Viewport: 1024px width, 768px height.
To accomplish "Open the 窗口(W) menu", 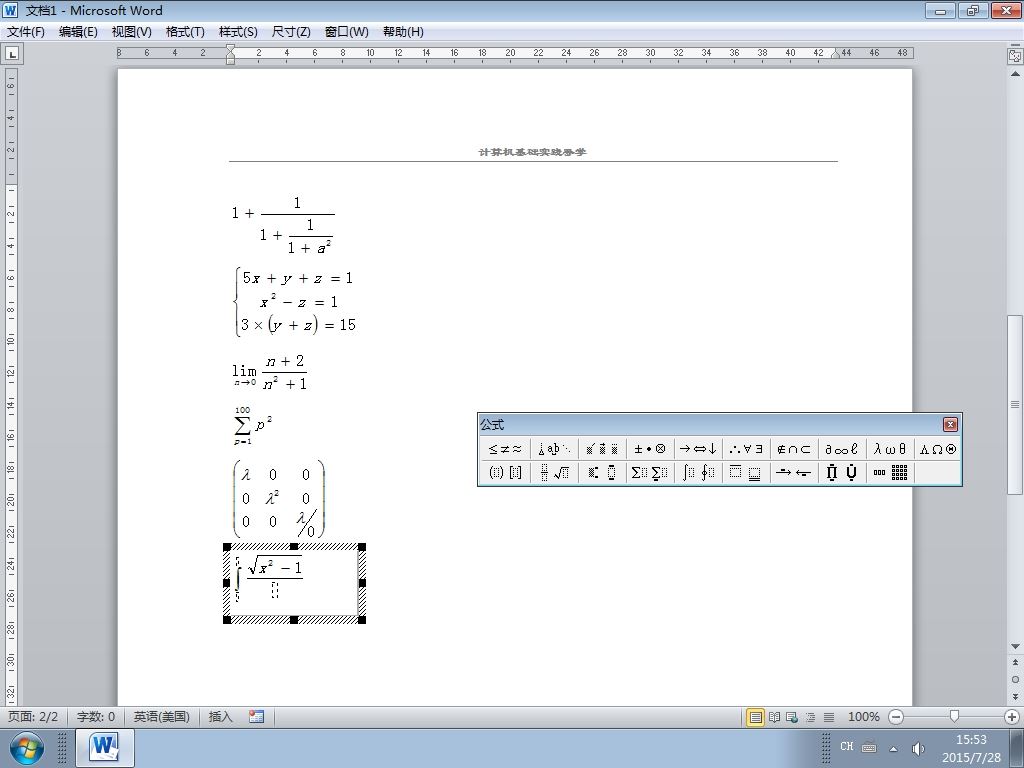I will 346,32.
